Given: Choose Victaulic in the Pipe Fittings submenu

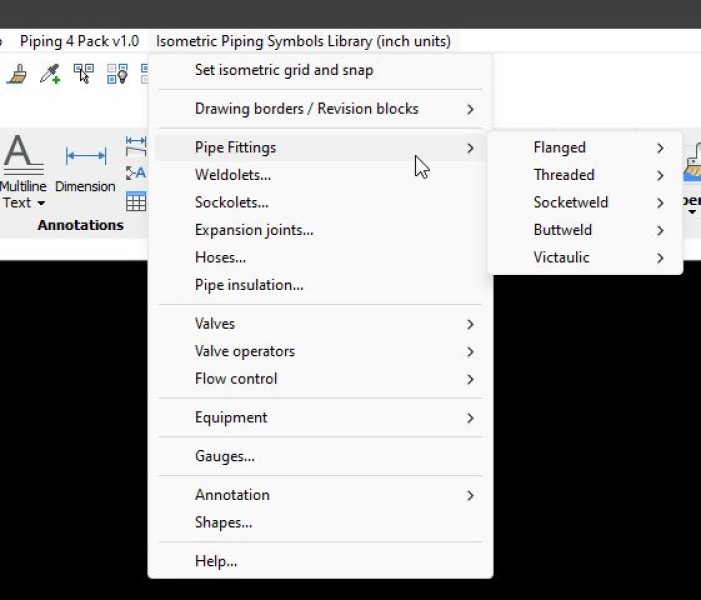Looking at the screenshot, I should (585, 258).
